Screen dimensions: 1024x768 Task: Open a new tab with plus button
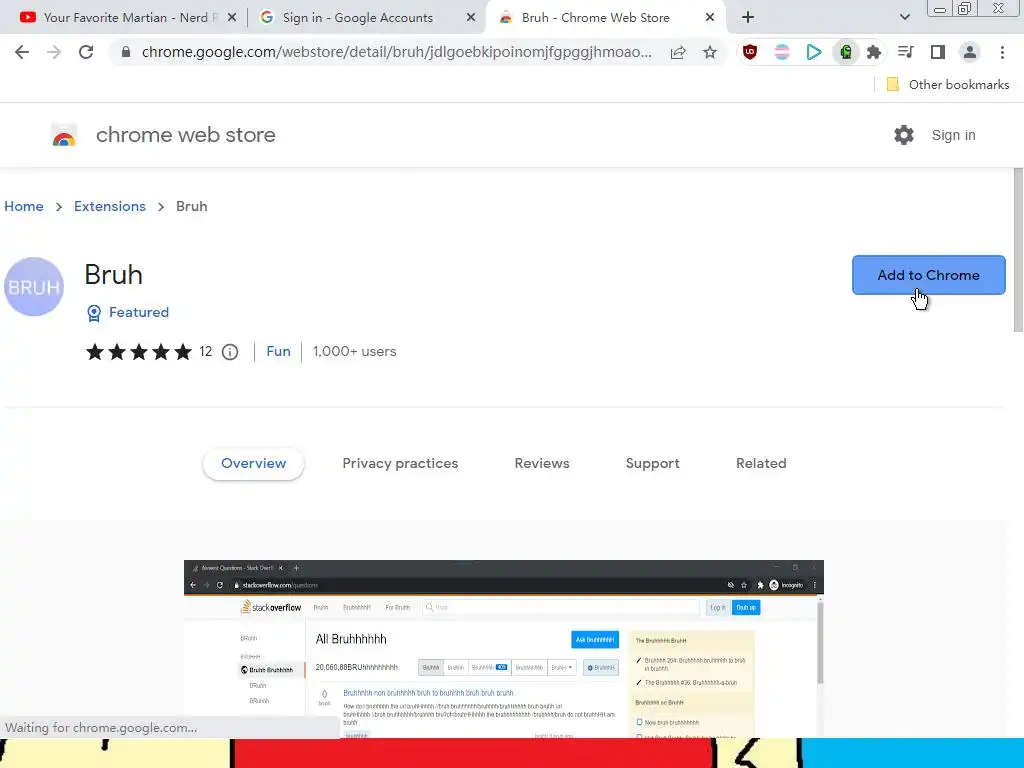[x=748, y=18]
